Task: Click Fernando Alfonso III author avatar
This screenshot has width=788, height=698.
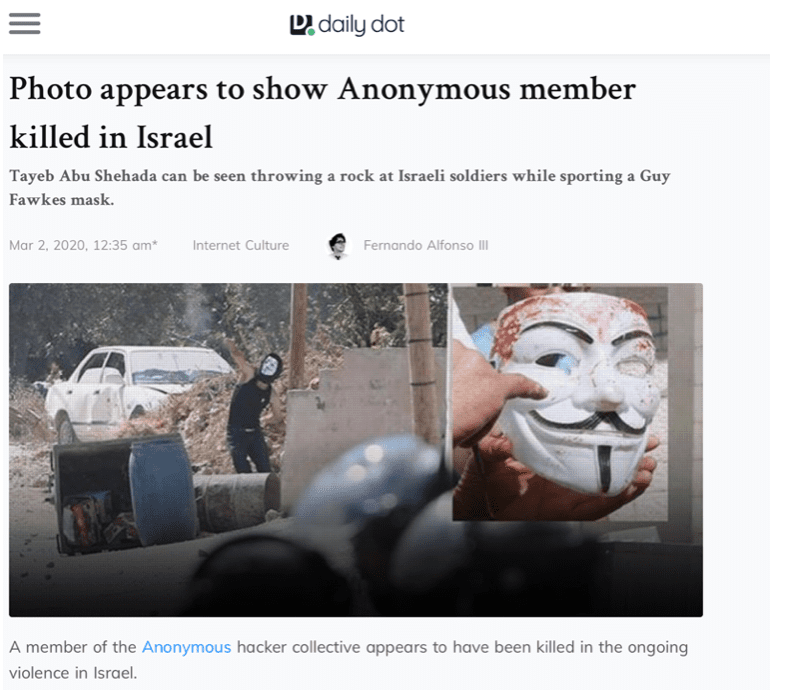Action: point(338,246)
